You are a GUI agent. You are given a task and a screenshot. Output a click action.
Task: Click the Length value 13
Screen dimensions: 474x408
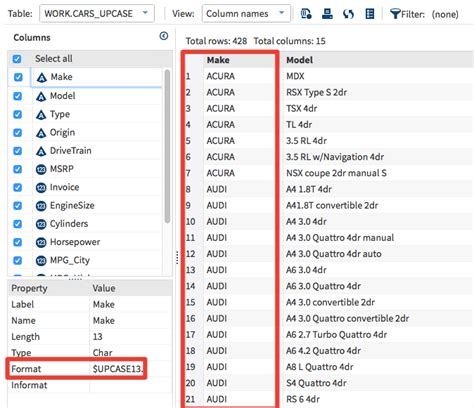click(98, 337)
